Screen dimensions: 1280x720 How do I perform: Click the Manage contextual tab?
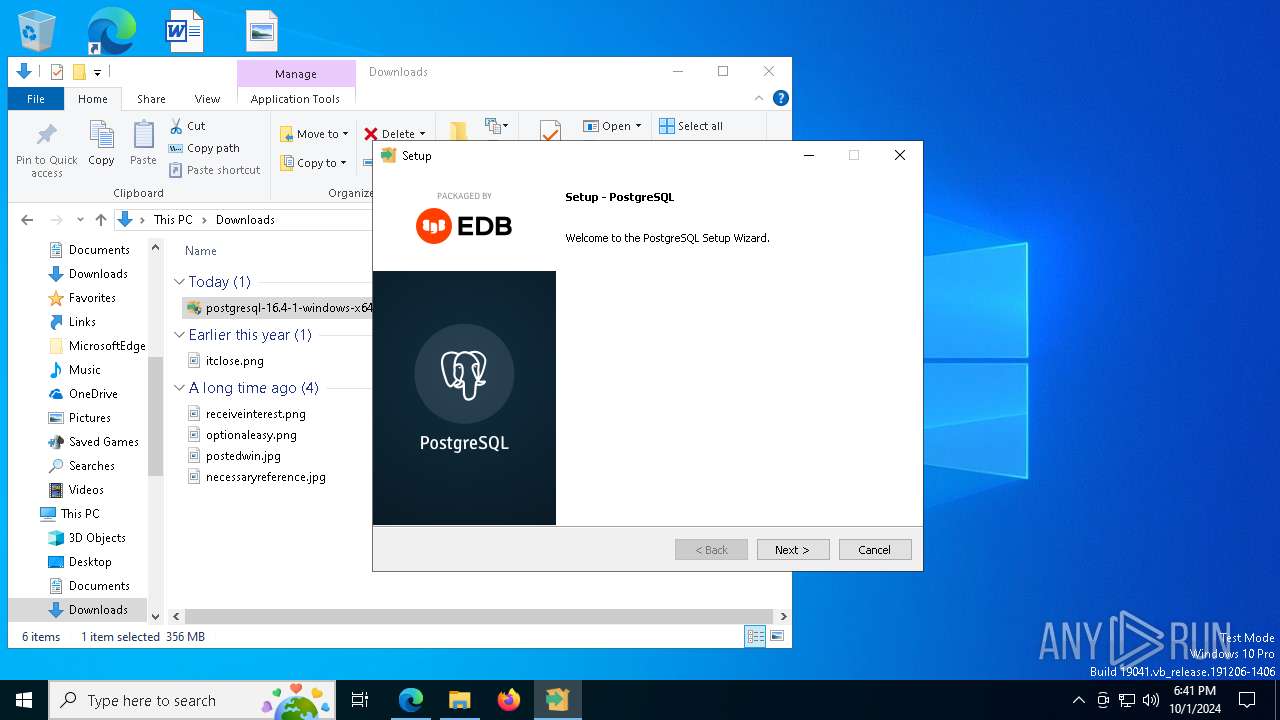point(296,73)
